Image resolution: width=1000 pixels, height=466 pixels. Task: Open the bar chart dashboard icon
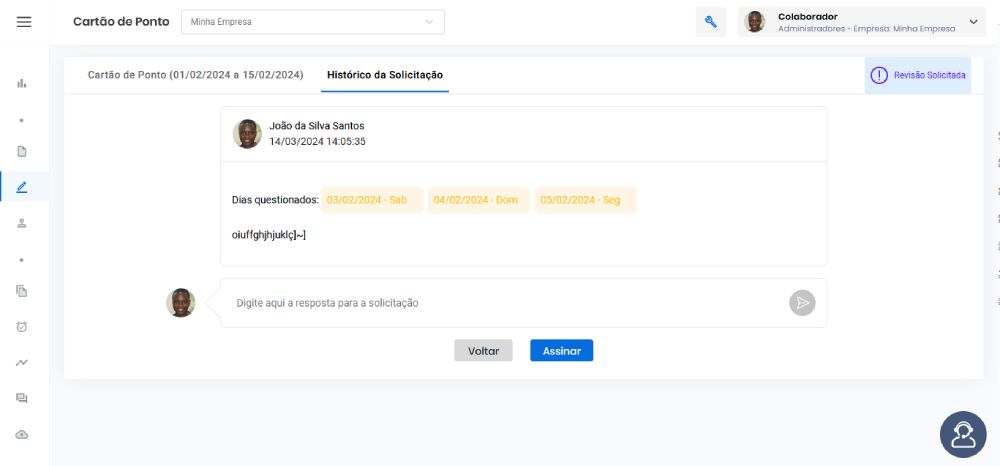tap(22, 84)
